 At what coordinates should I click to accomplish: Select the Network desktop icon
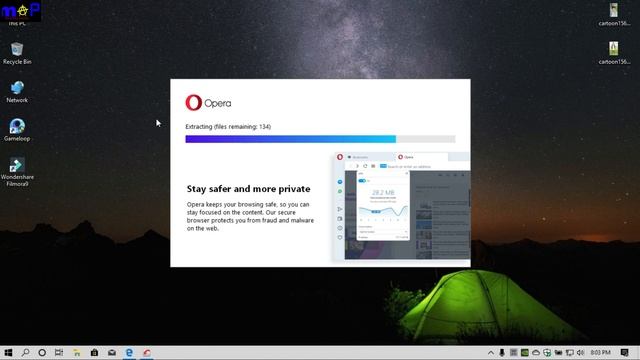(17, 92)
